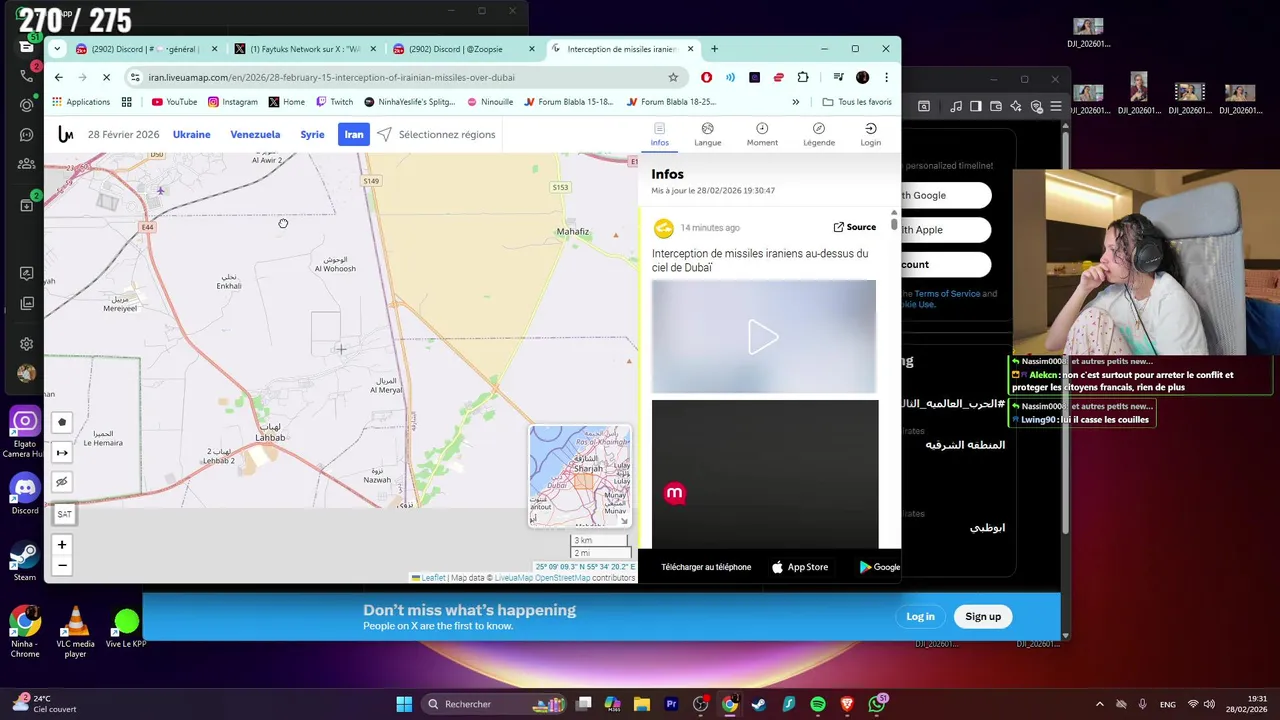The width and height of the screenshot is (1280, 720).
Task: Click the Liveuamap logo
Action: tap(66, 134)
